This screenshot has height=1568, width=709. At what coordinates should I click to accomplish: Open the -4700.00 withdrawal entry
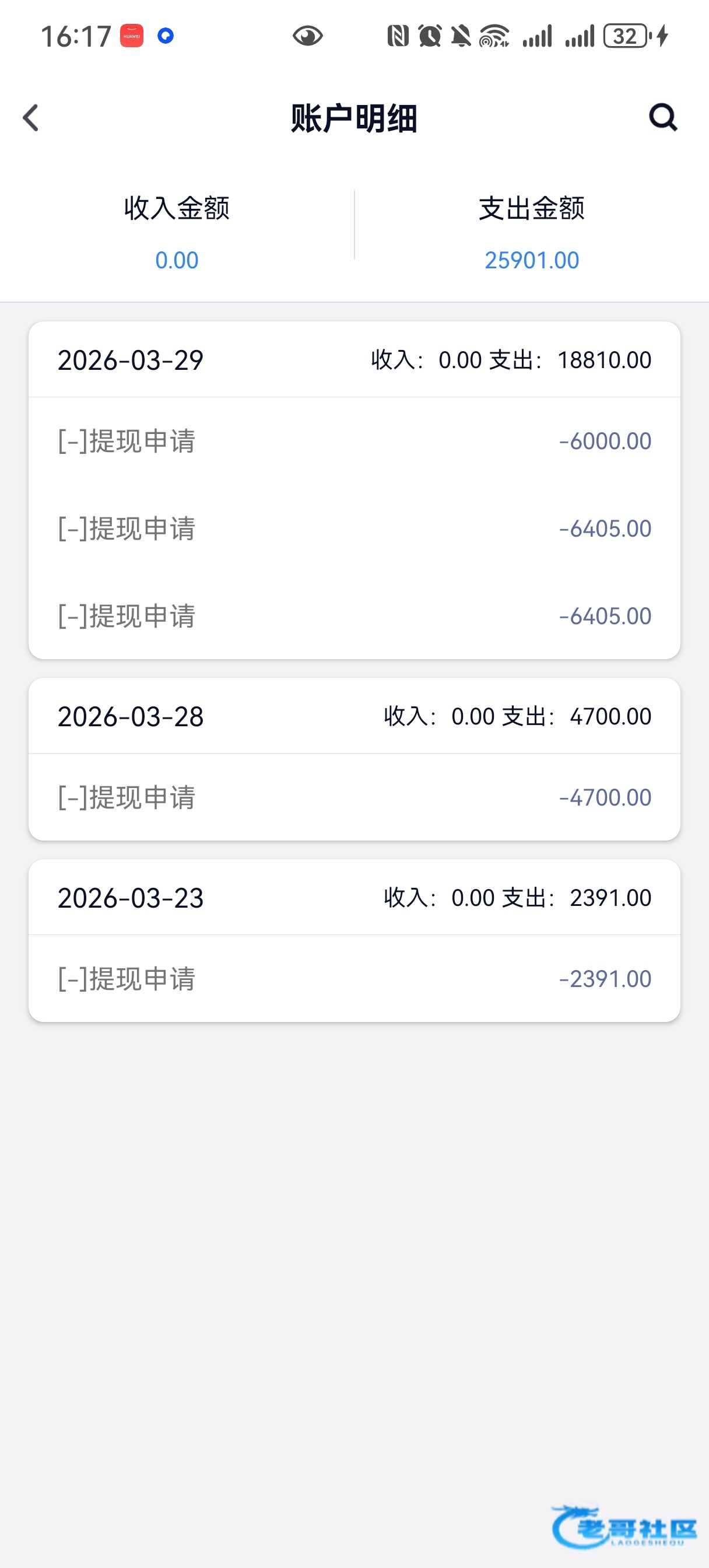tap(354, 797)
